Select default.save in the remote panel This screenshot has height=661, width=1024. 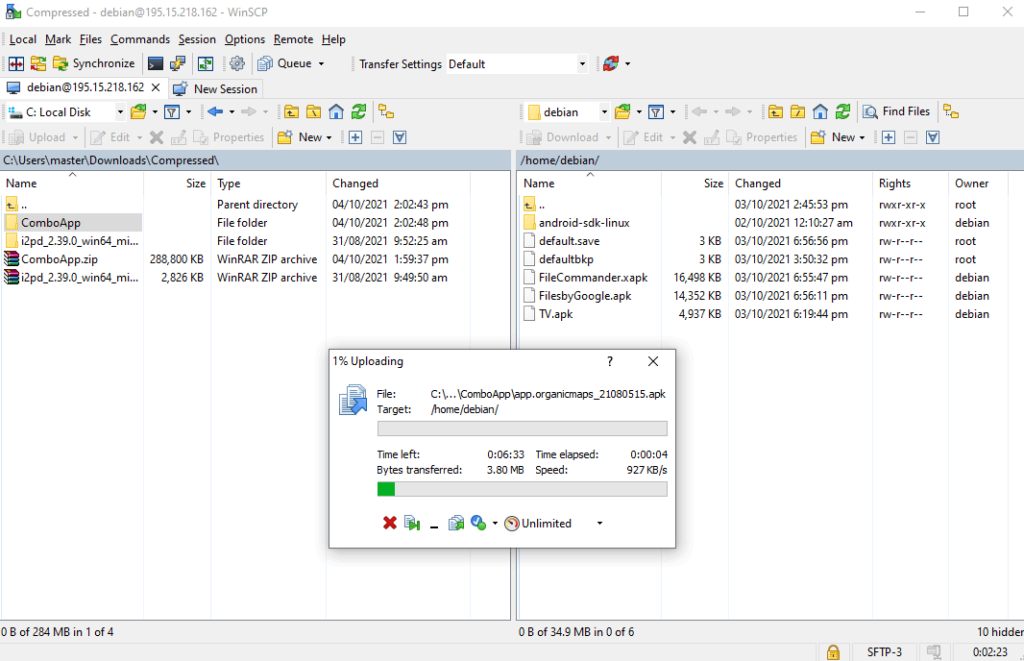click(x=569, y=241)
